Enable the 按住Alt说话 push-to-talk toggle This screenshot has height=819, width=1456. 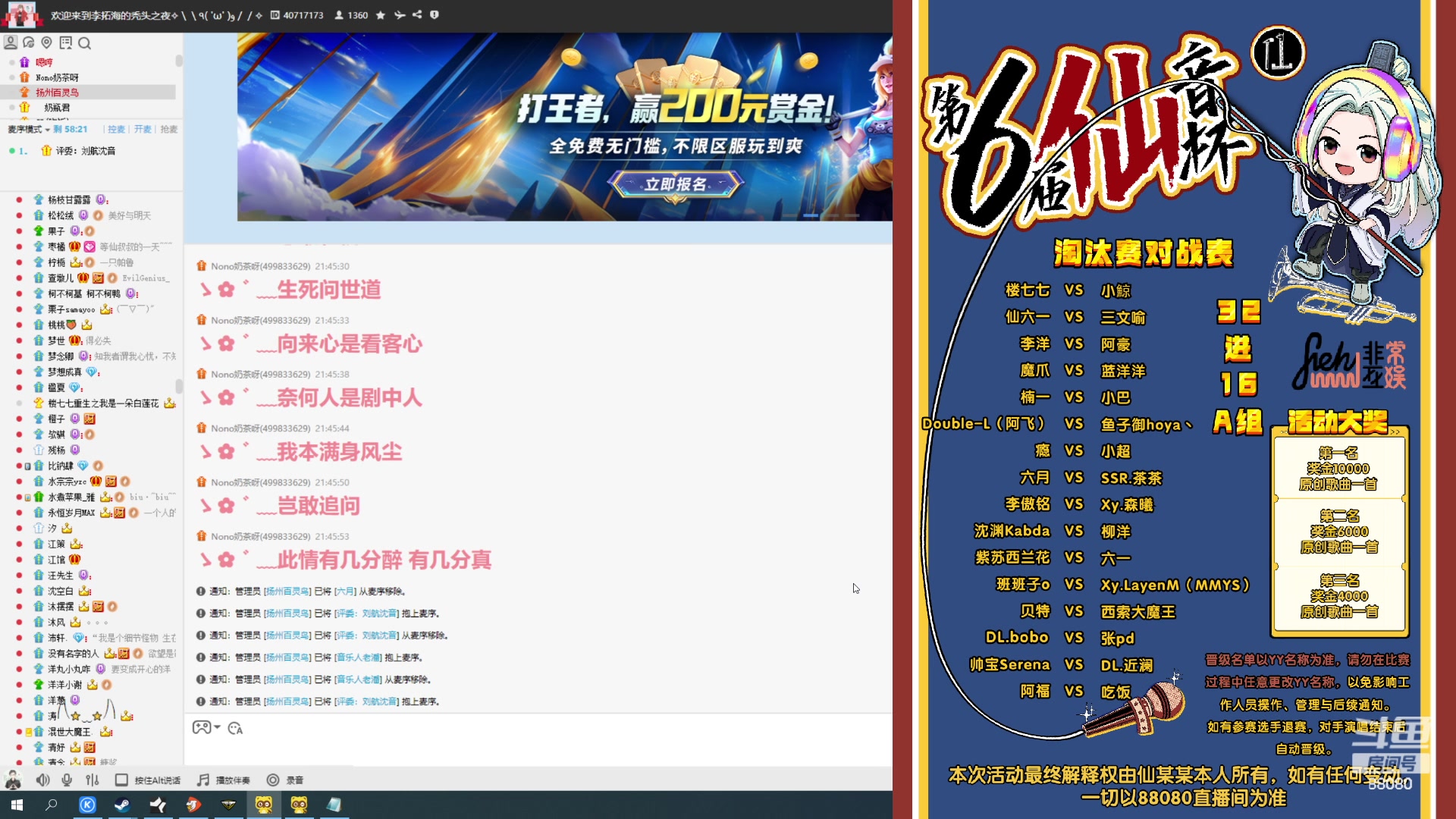point(121,779)
